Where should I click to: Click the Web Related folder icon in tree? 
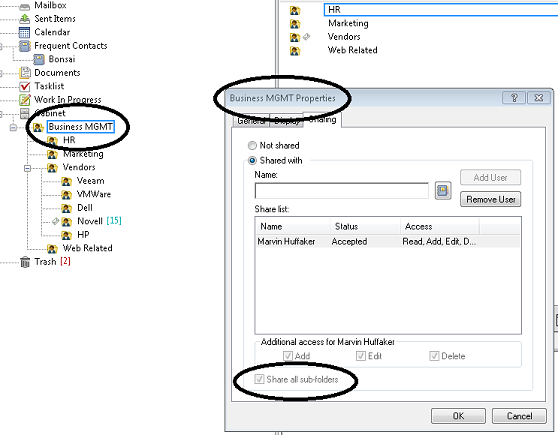pos(52,248)
